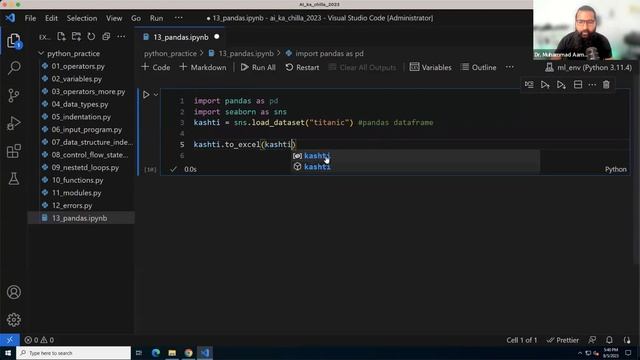Open notebook toolbar overflow ellipsis
640x360 pixels.
pyautogui.click(x=510, y=67)
